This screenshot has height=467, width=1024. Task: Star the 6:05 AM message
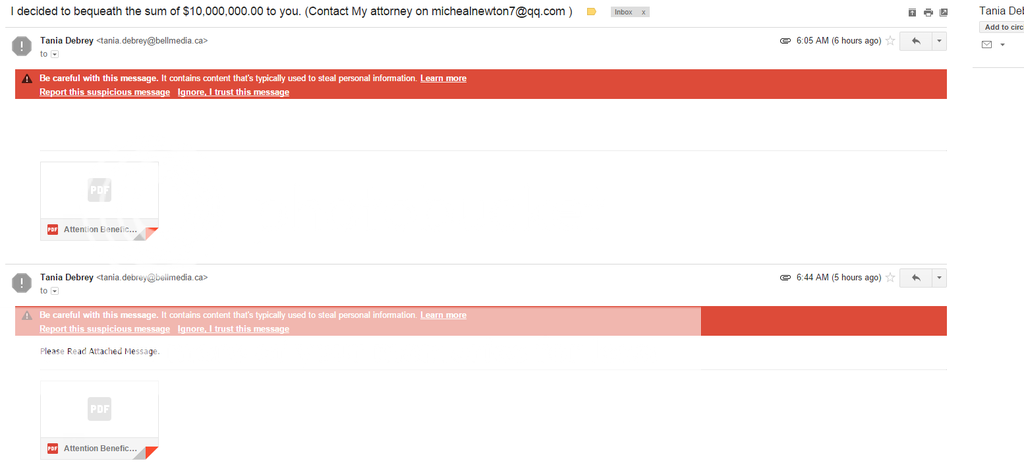pos(889,40)
